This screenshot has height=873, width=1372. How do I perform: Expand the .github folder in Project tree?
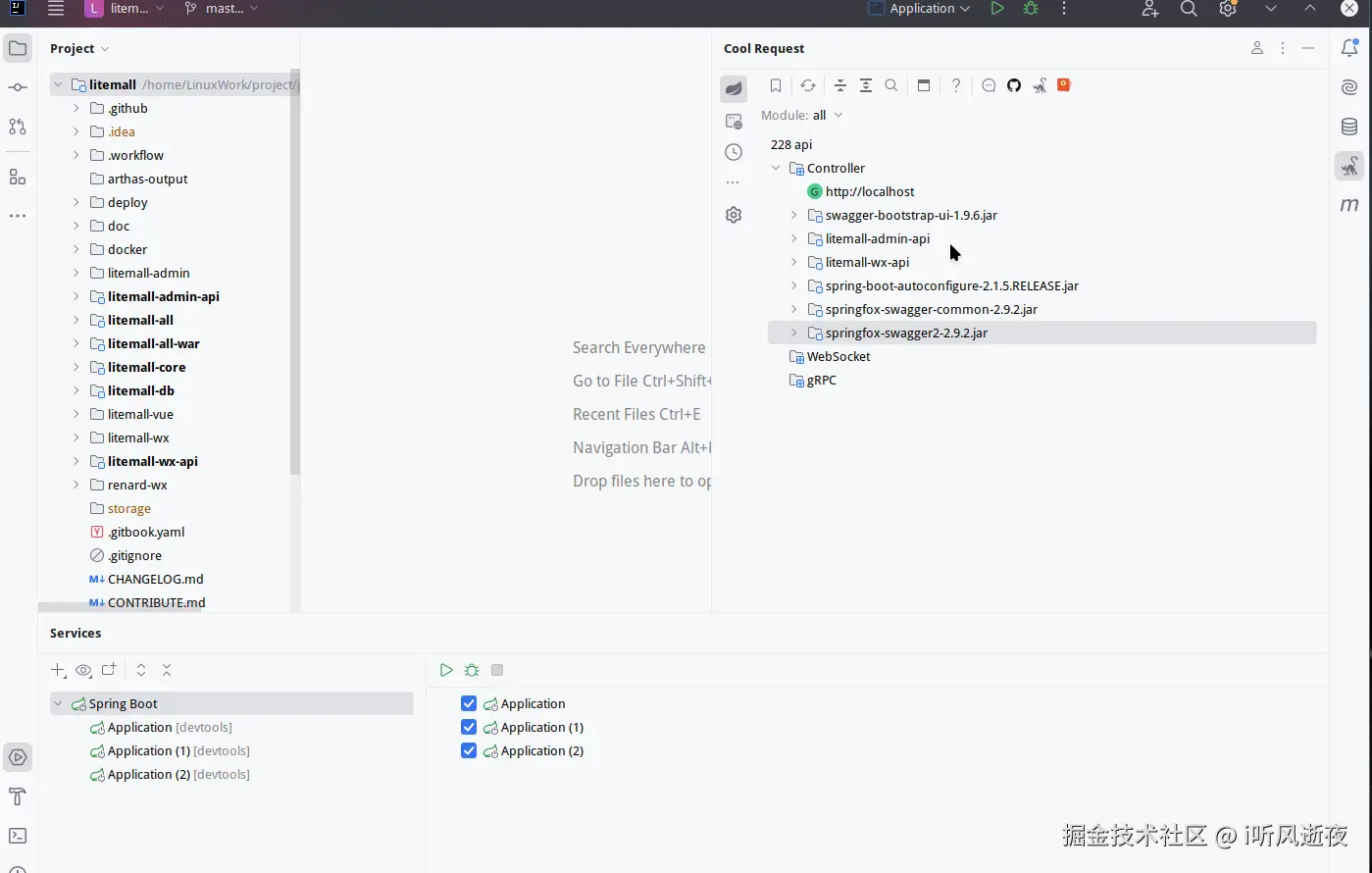click(x=76, y=108)
